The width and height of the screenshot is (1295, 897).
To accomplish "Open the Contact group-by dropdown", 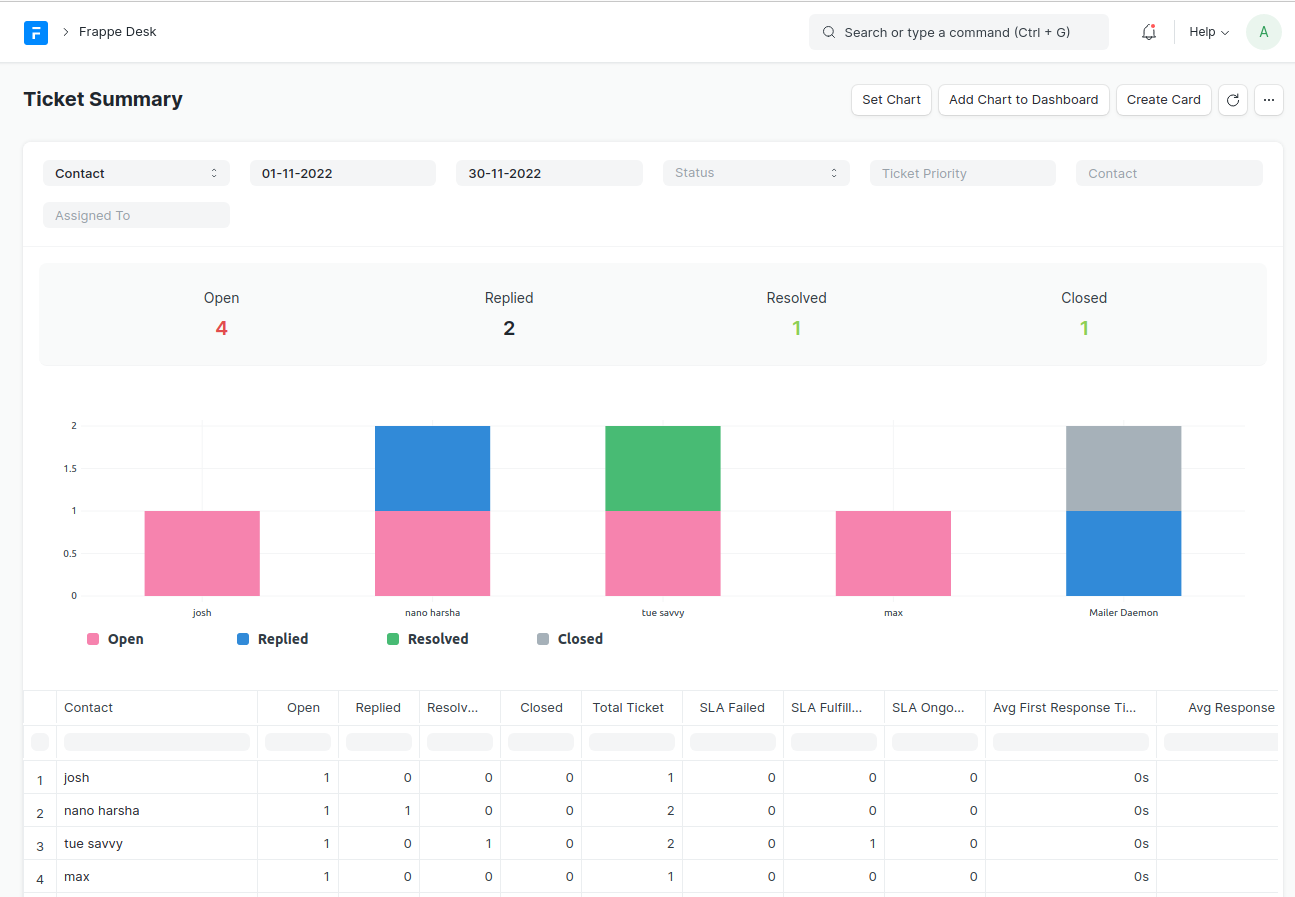I will [136, 173].
